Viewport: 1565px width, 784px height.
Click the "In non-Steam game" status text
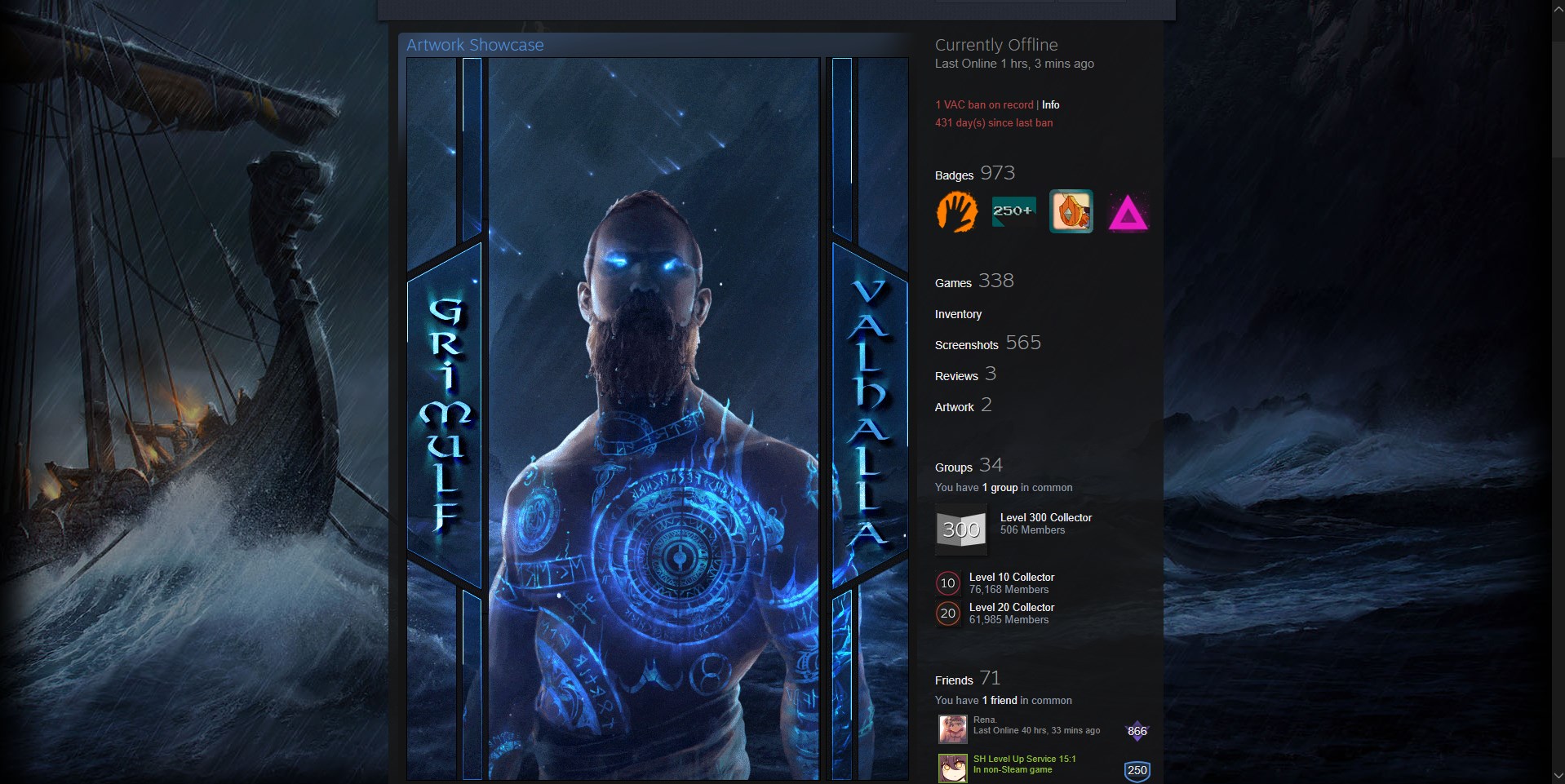(x=1013, y=769)
